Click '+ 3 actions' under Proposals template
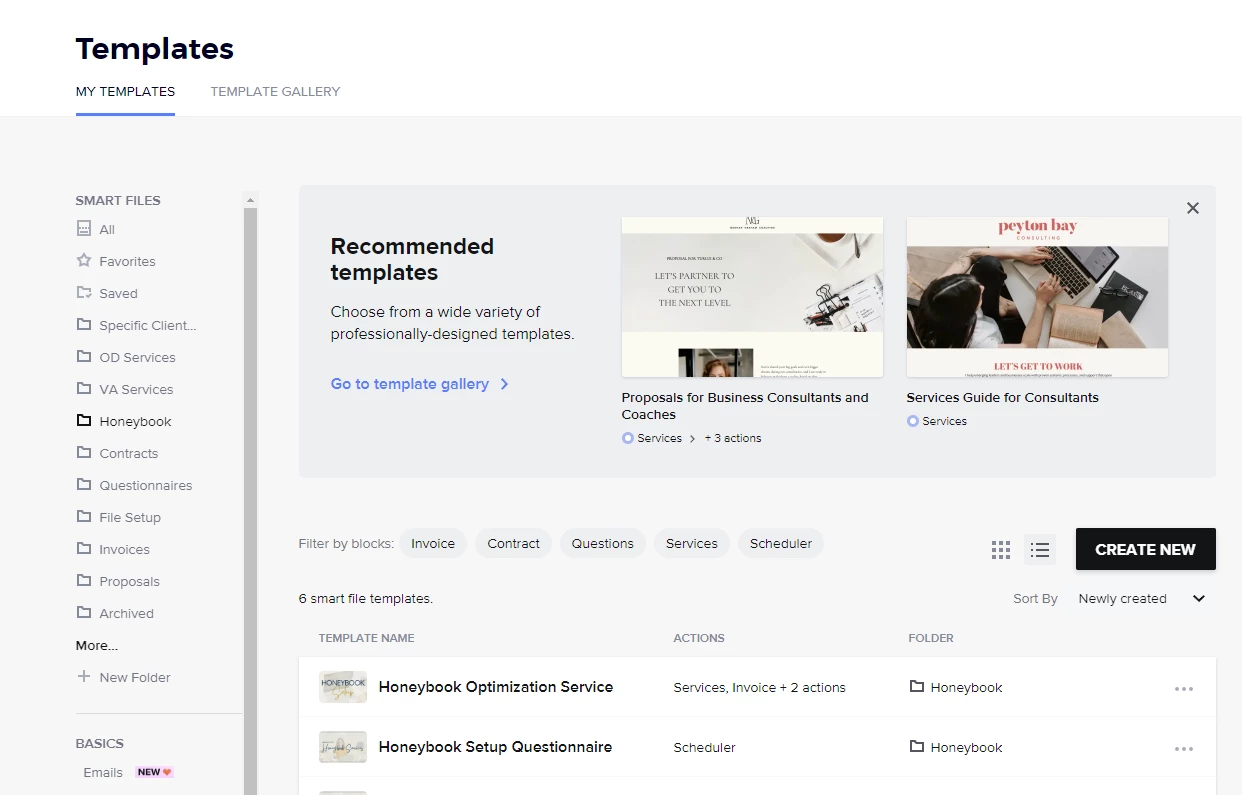This screenshot has width=1242, height=795. (x=733, y=438)
